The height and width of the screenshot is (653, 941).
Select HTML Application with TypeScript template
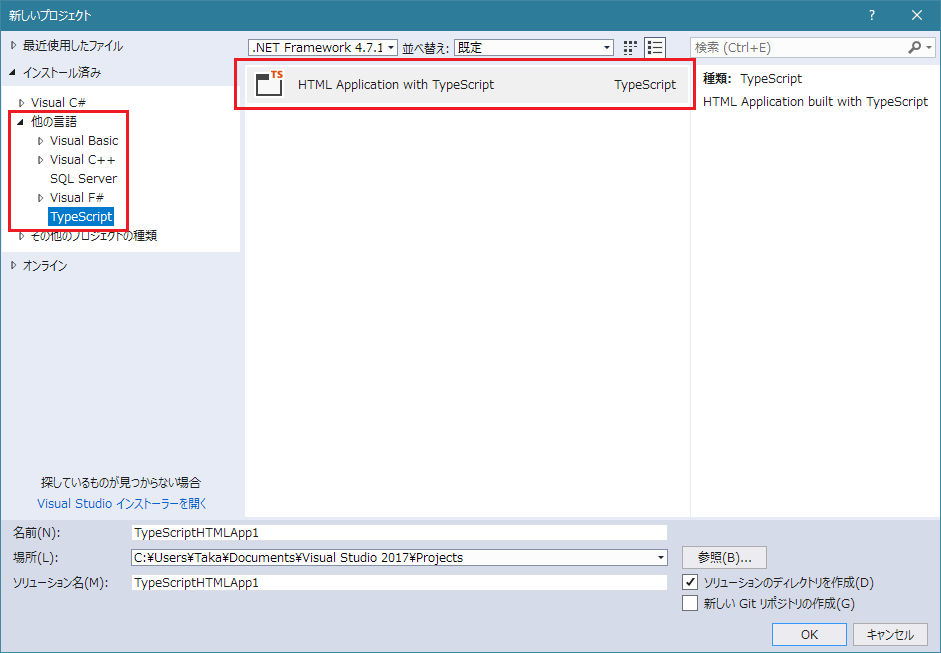[x=467, y=84]
